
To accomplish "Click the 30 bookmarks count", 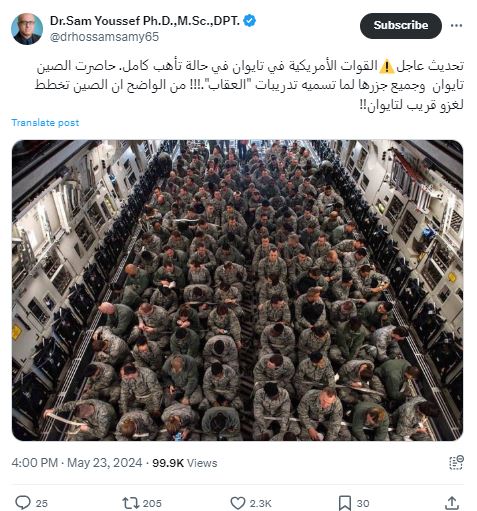I will point(363,503).
